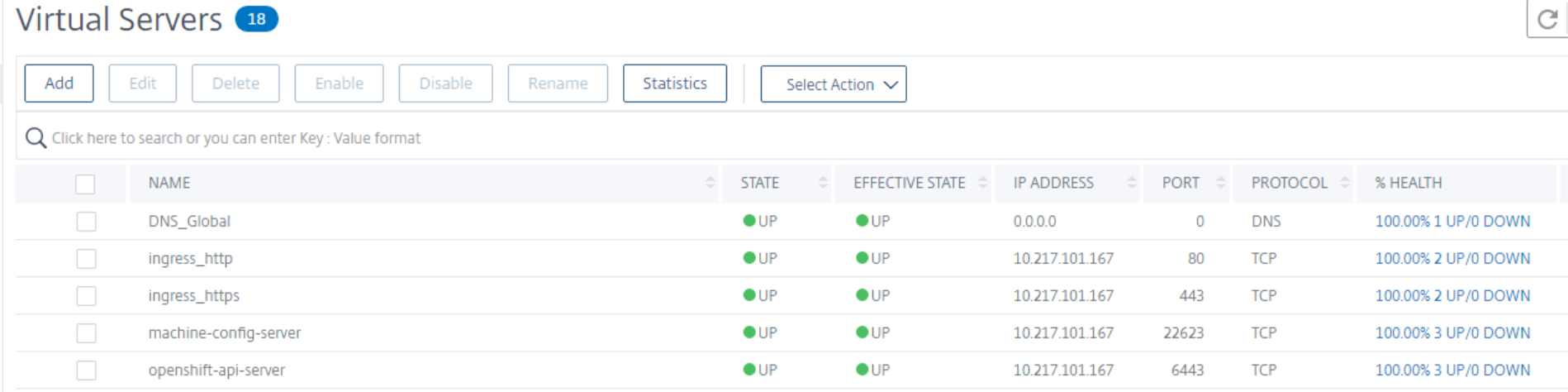Screen dimensions: 1568x392
Task: Check the ingress_http server checkbox
Action: [86, 259]
